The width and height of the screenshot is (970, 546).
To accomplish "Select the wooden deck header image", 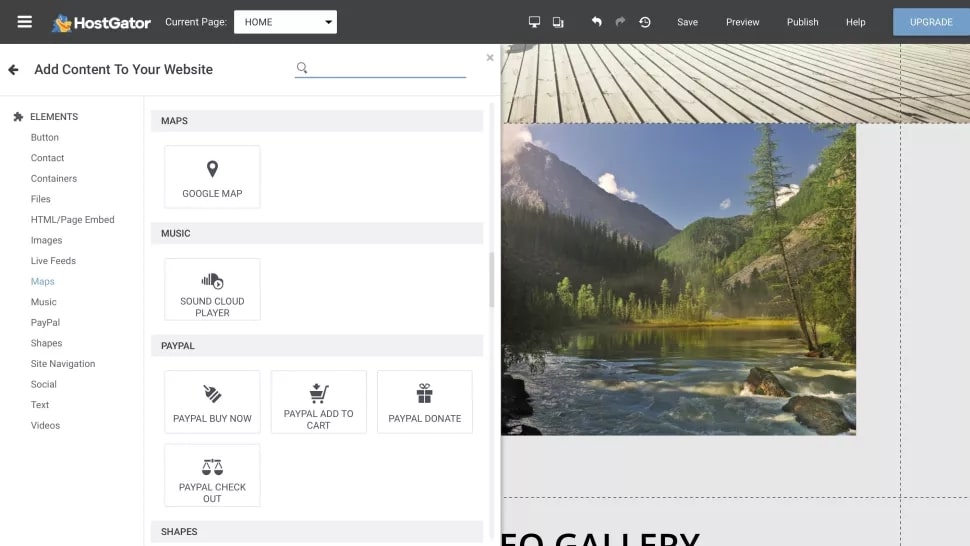I will 736,83.
